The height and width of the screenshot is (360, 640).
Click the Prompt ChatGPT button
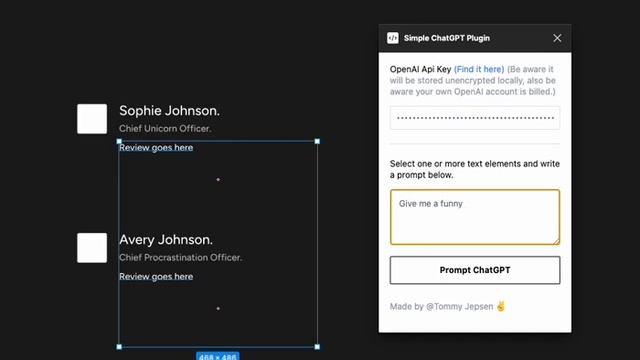(x=475, y=270)
